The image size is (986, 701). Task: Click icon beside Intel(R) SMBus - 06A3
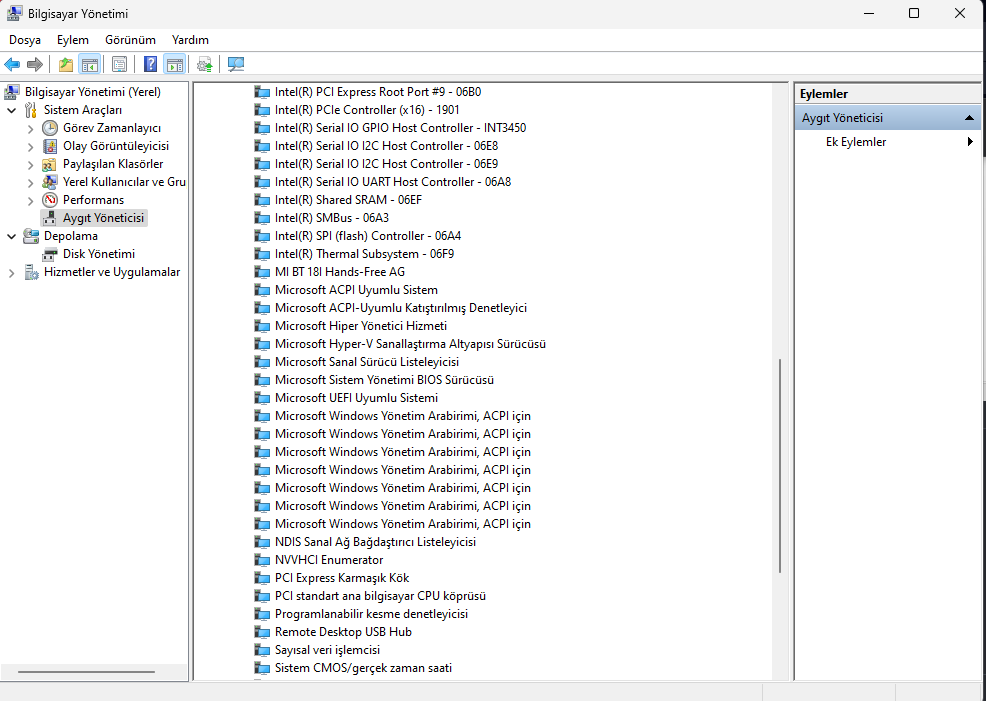click(x=262, y=218)
